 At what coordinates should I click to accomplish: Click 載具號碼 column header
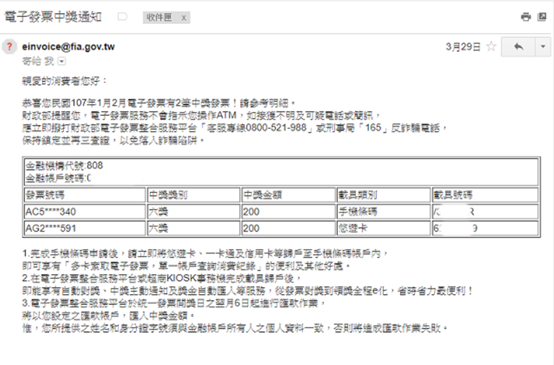[485, 195]
